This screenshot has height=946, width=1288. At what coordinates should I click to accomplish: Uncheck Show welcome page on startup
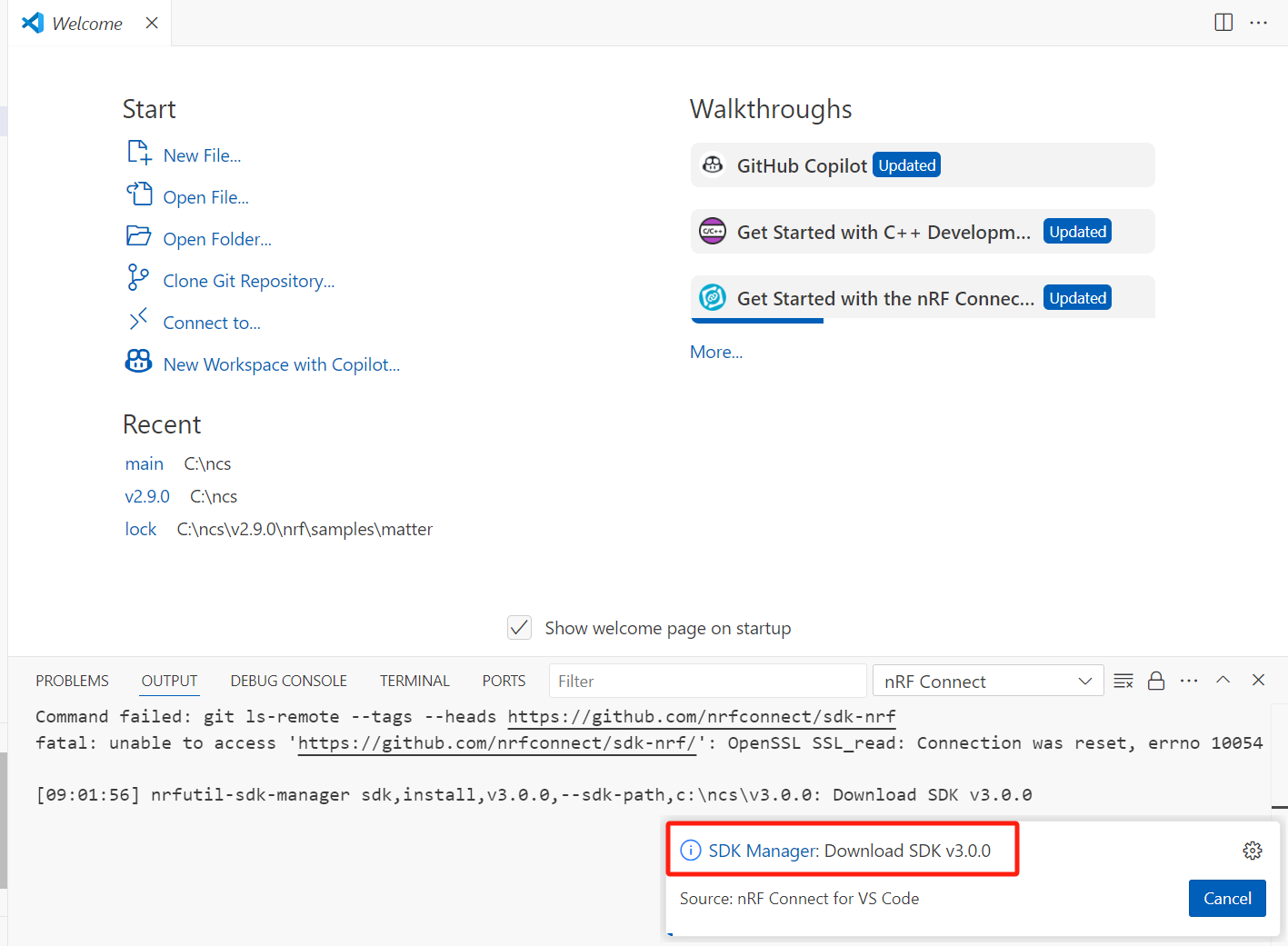(519, 628)
